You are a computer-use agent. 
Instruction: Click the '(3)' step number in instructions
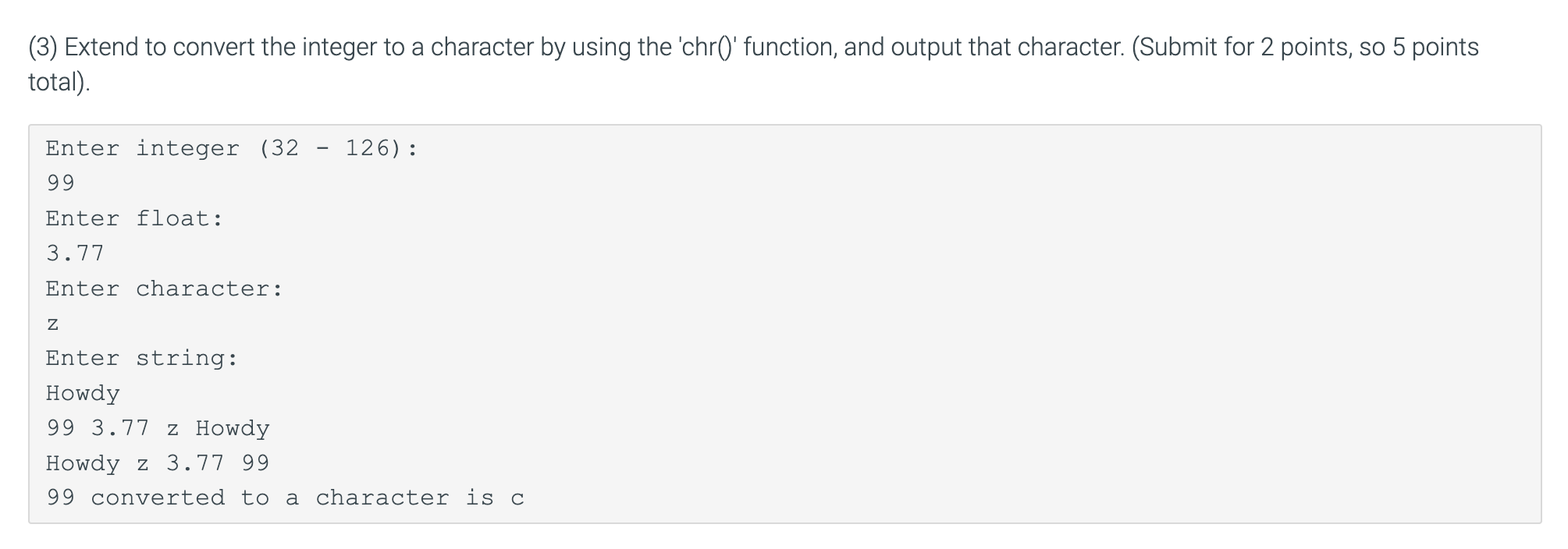[44, 48]
